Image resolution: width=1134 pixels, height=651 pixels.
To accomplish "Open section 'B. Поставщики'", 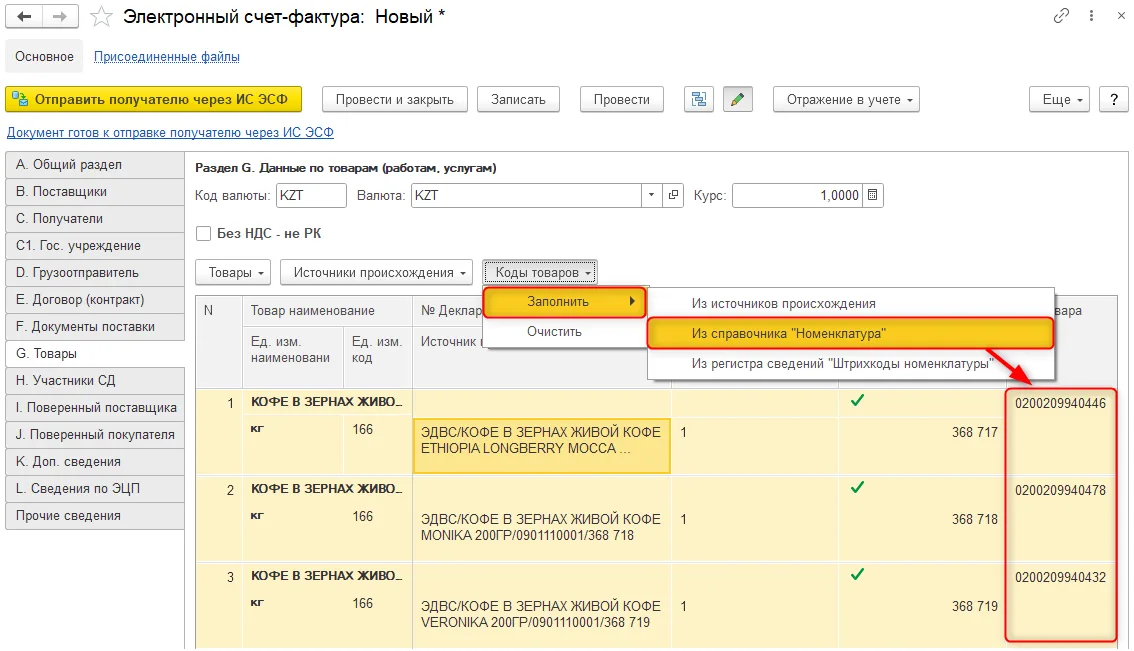I will pos(95,192).
